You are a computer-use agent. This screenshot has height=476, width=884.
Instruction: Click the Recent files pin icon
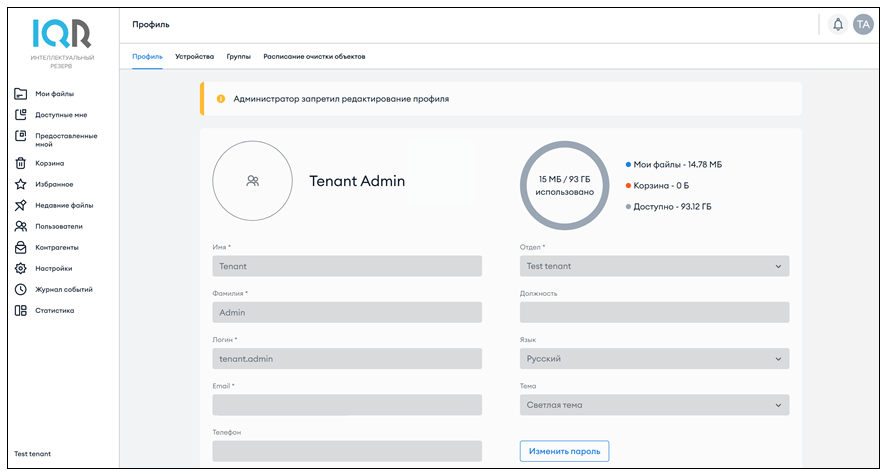tap(21, 205)
